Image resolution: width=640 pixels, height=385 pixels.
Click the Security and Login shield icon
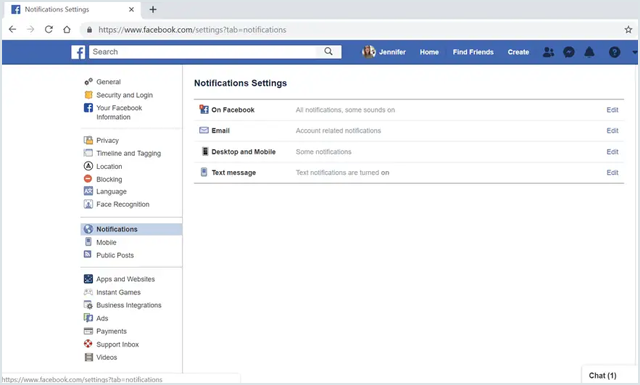point(88,95)
